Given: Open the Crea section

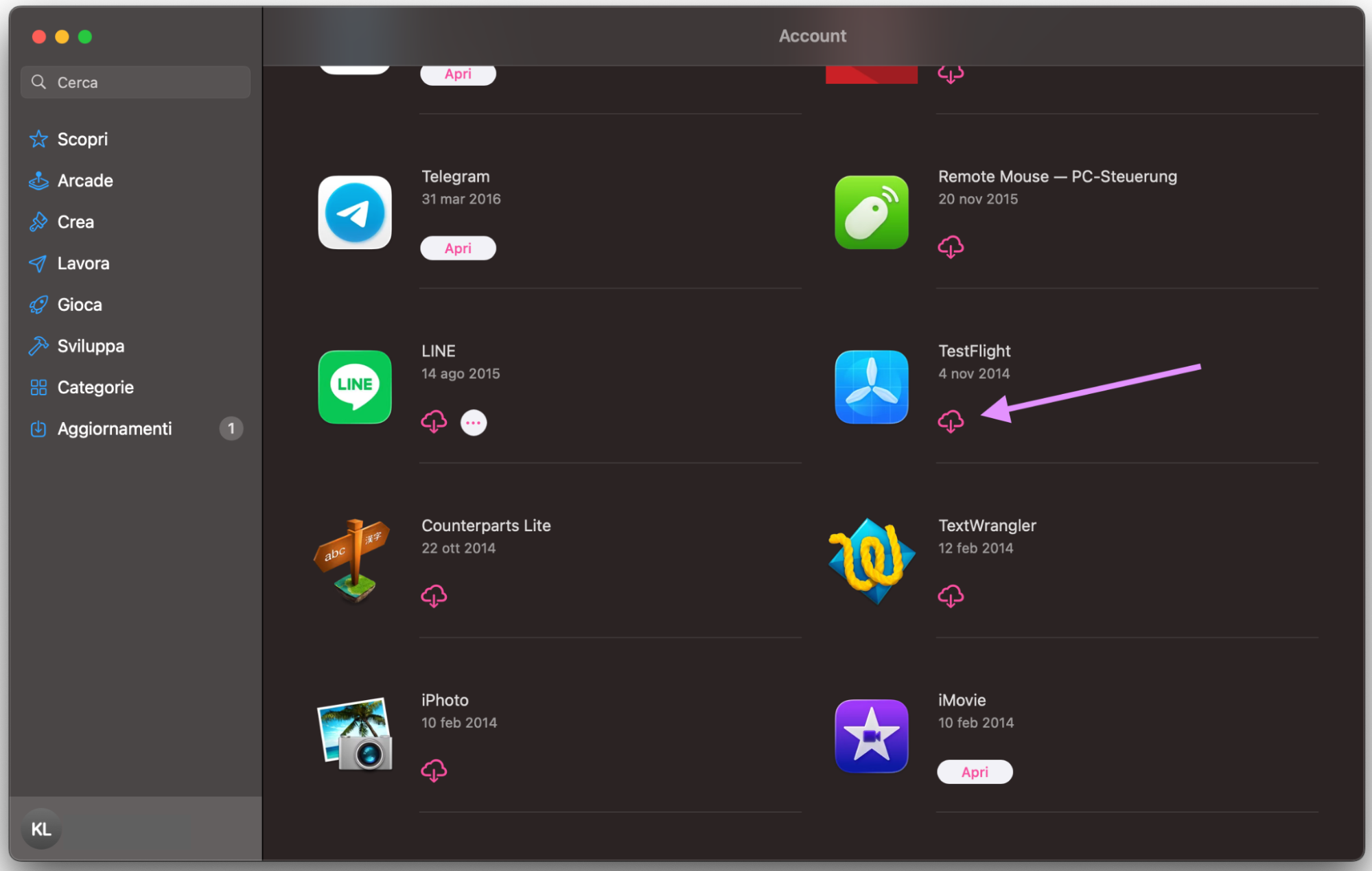Looking at the screenshot, I should coord(75,222).
